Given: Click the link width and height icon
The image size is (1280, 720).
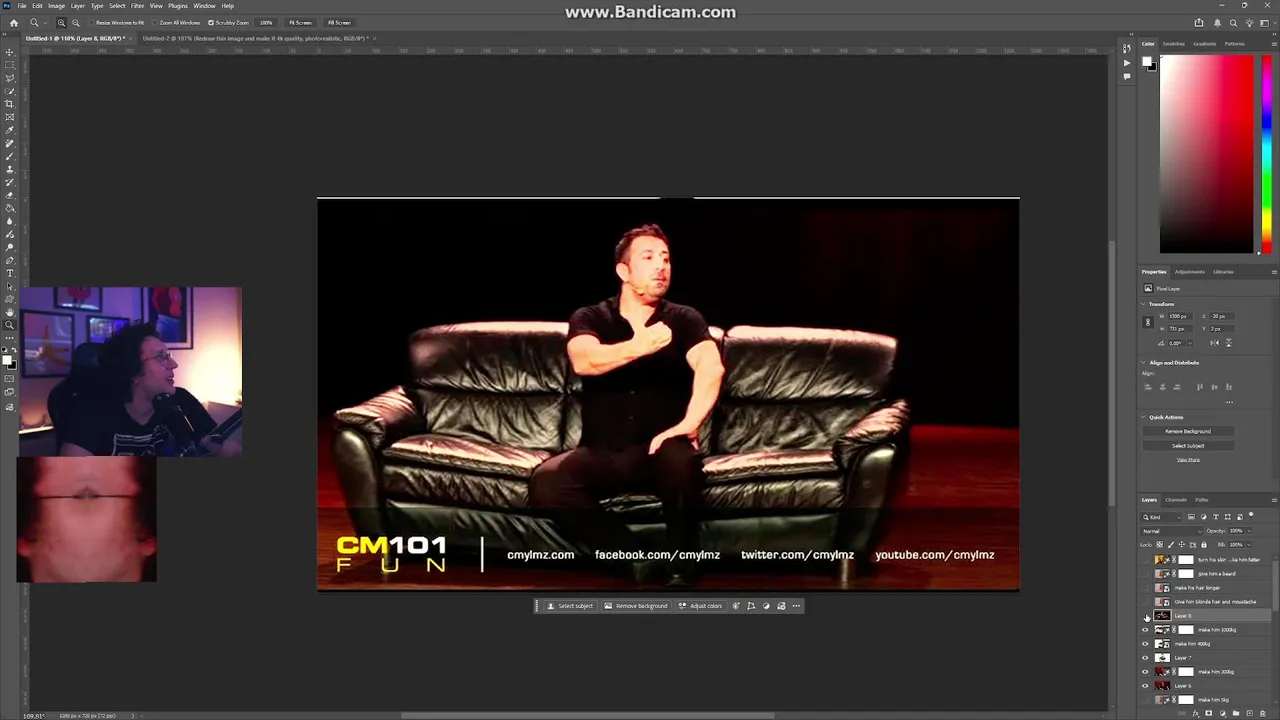Looking at the screenshot, I should (1148, 322).
